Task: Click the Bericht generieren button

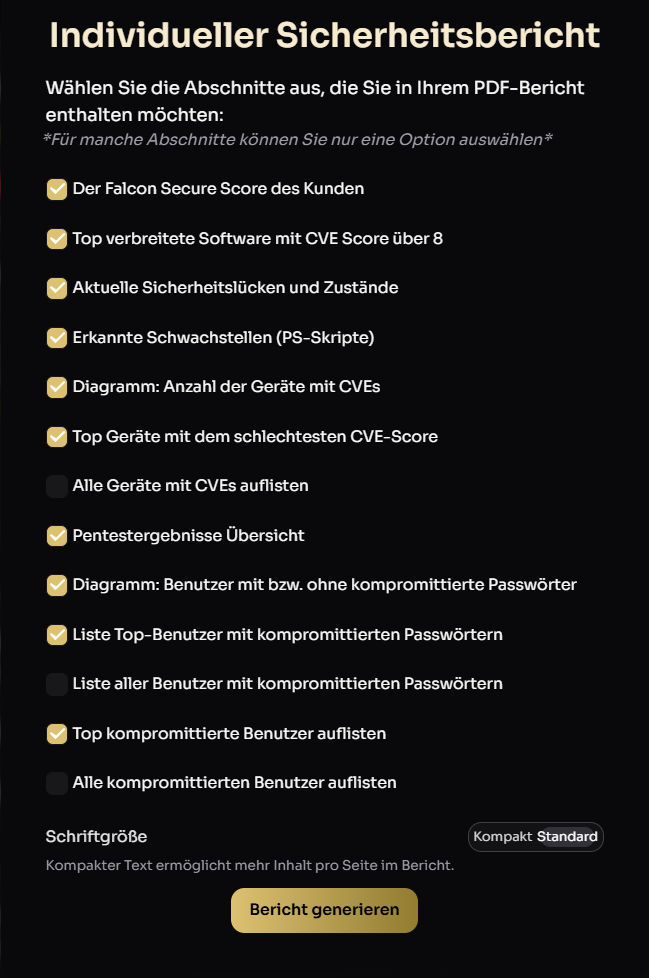Action: (324, 910)
